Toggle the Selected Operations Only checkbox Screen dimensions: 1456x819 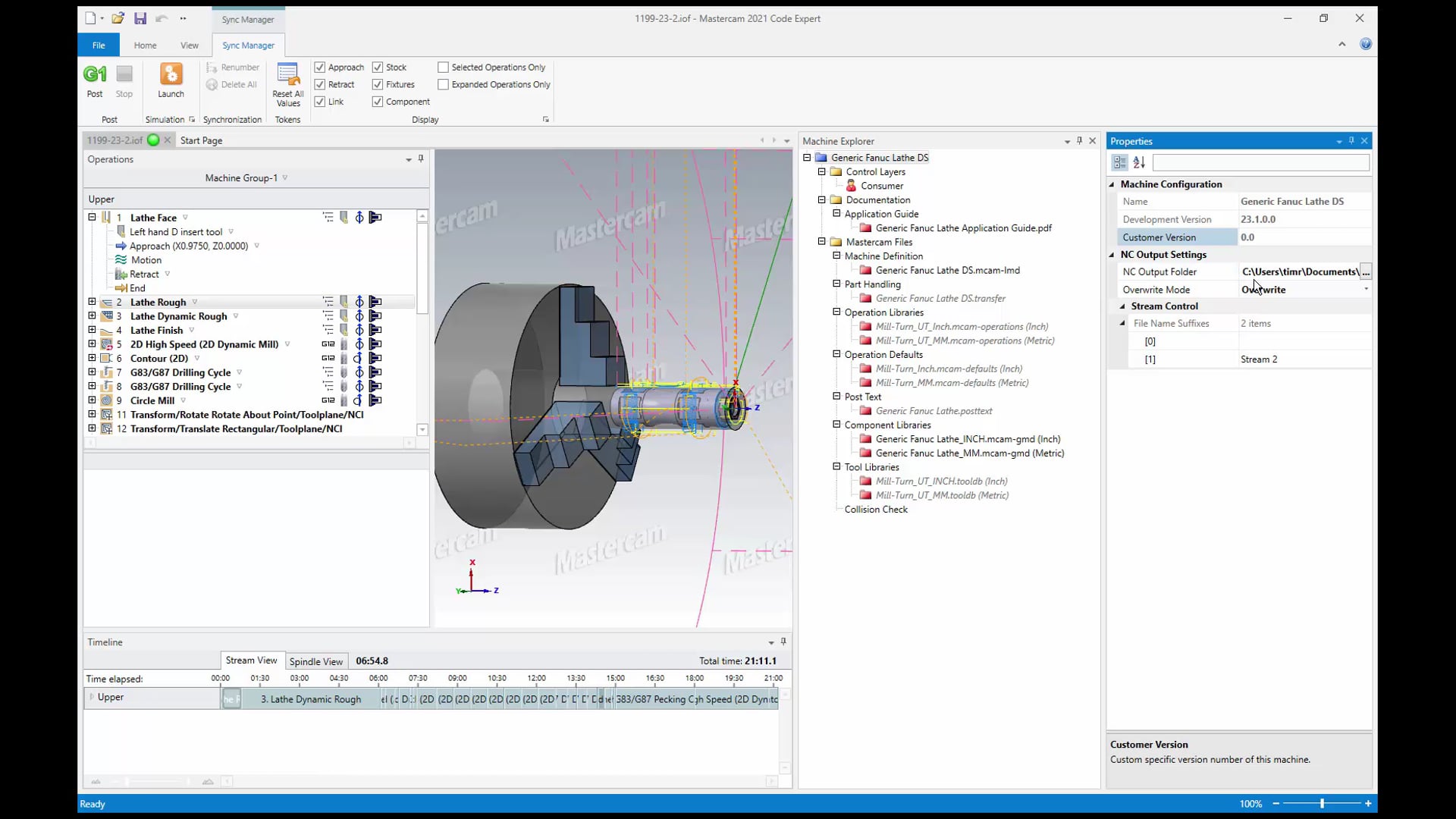pos(445,67)
